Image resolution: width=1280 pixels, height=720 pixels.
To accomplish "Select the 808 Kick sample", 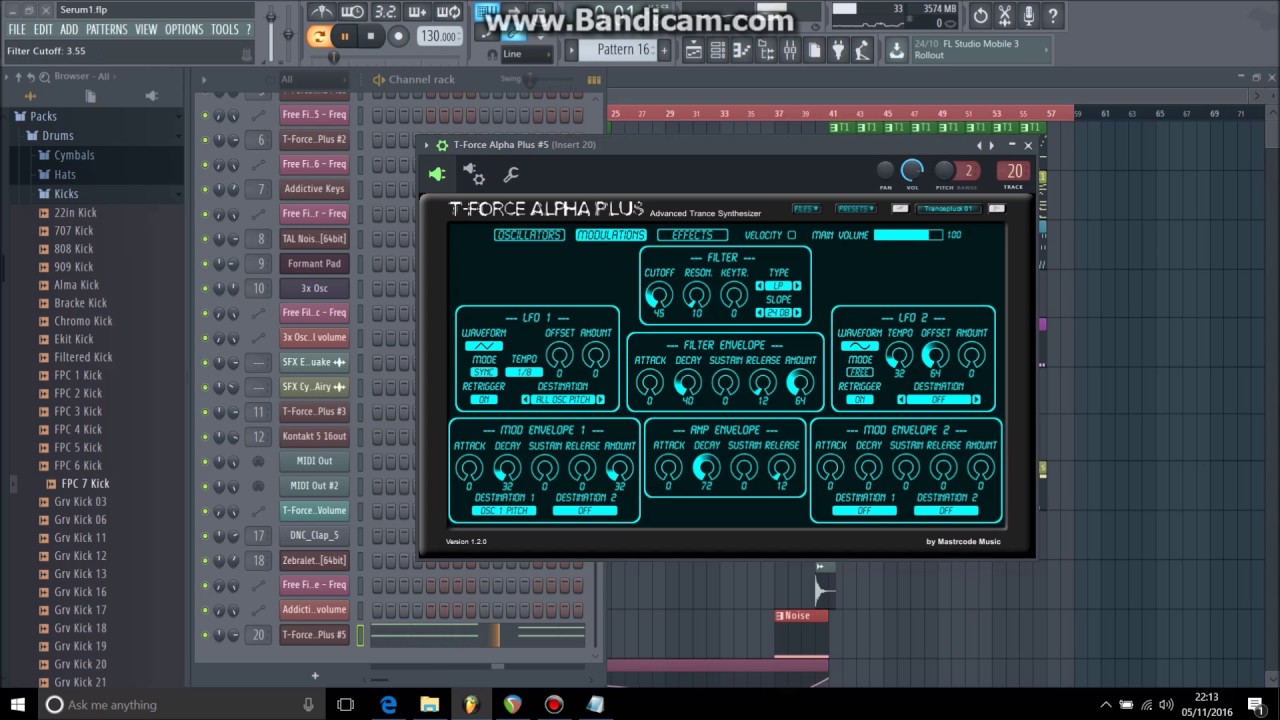I will coord(74,249).
